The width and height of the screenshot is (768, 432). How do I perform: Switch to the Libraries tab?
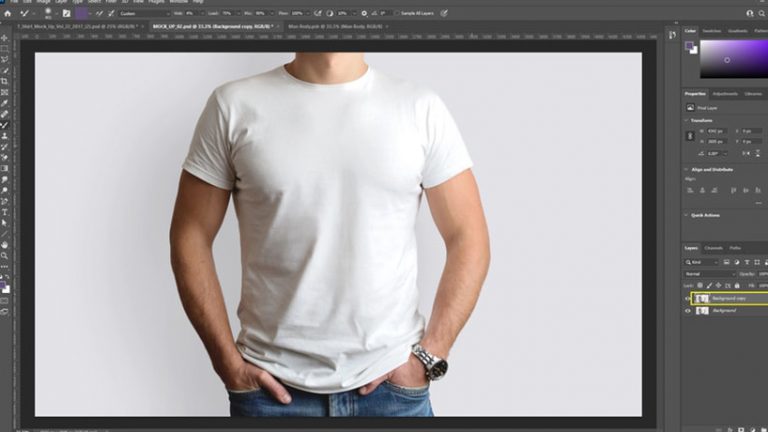coord(753,94)
